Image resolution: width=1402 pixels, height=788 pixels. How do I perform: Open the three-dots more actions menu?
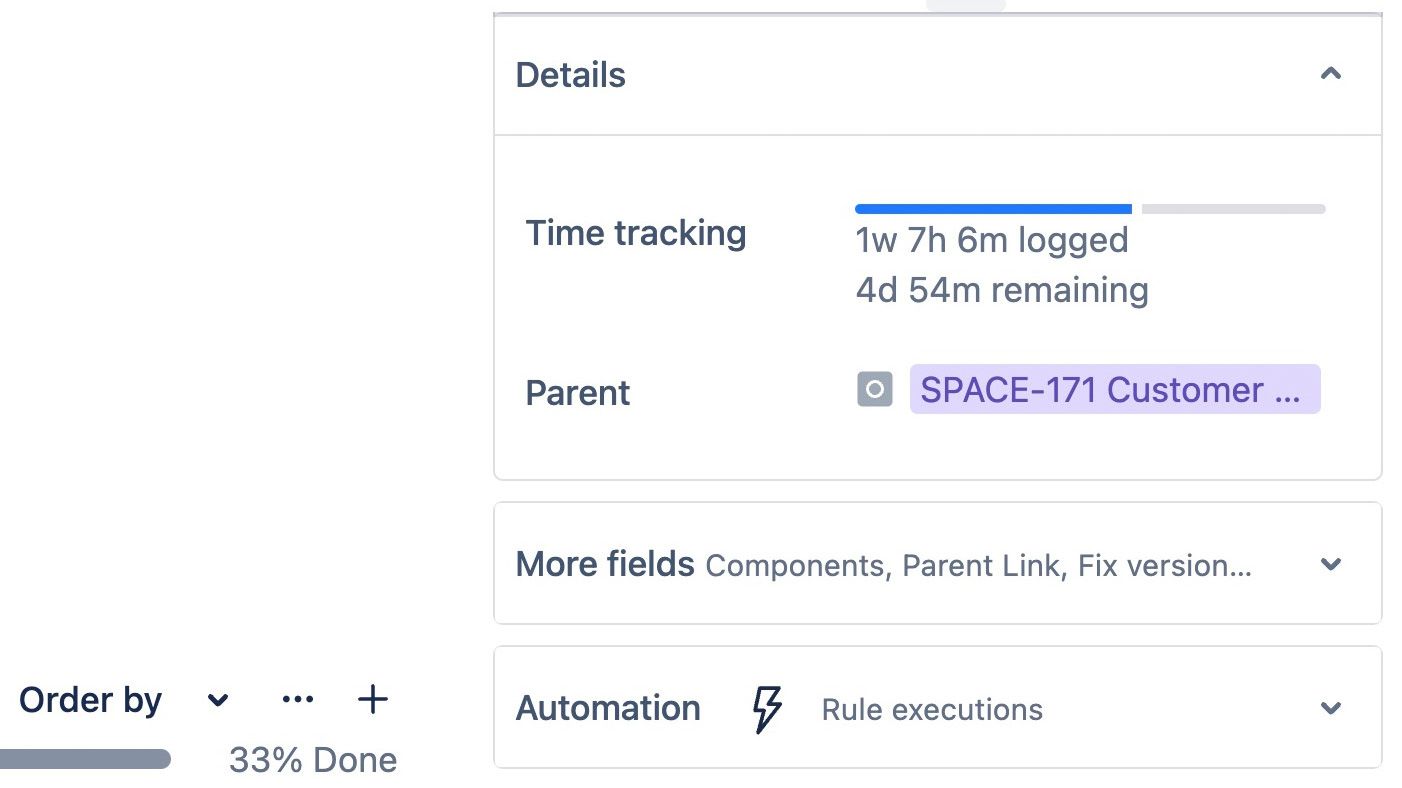pyautogui.click(x=298, y=700)
